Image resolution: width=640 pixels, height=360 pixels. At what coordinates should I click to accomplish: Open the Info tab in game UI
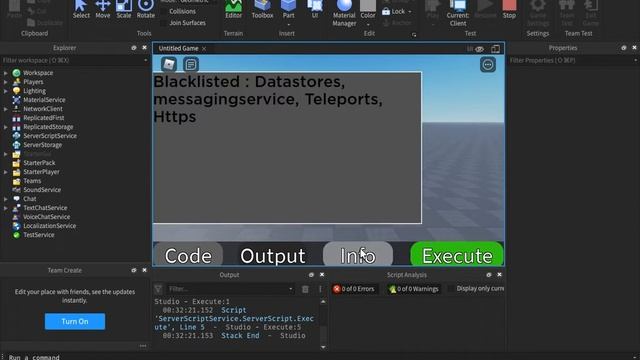coord(358,255)
